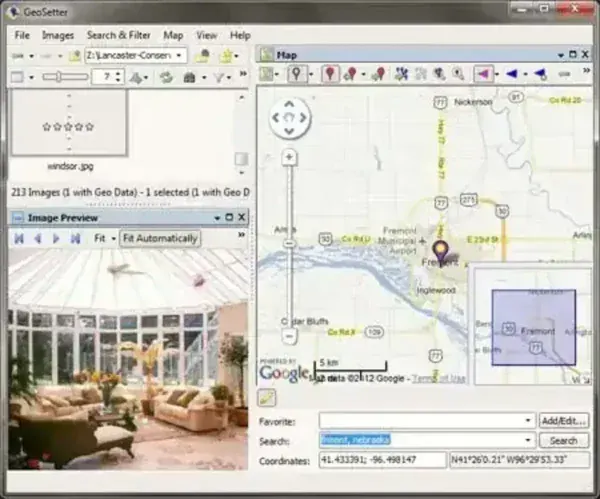600x499 pixels.
Task: Toggle the Fit Automatically button
Action: (x=160, y=238)
